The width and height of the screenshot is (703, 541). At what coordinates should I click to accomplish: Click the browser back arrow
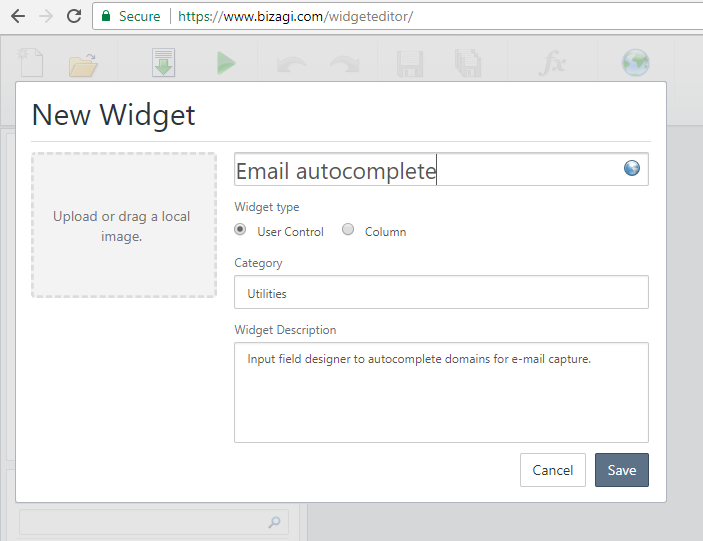18,17
